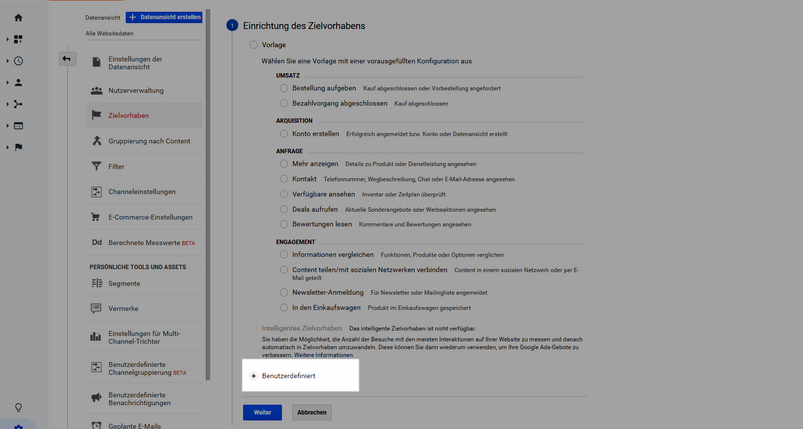Open the conversions flag icon in rail
This screenshot has height=429, width=803.
tap(18, 147)
